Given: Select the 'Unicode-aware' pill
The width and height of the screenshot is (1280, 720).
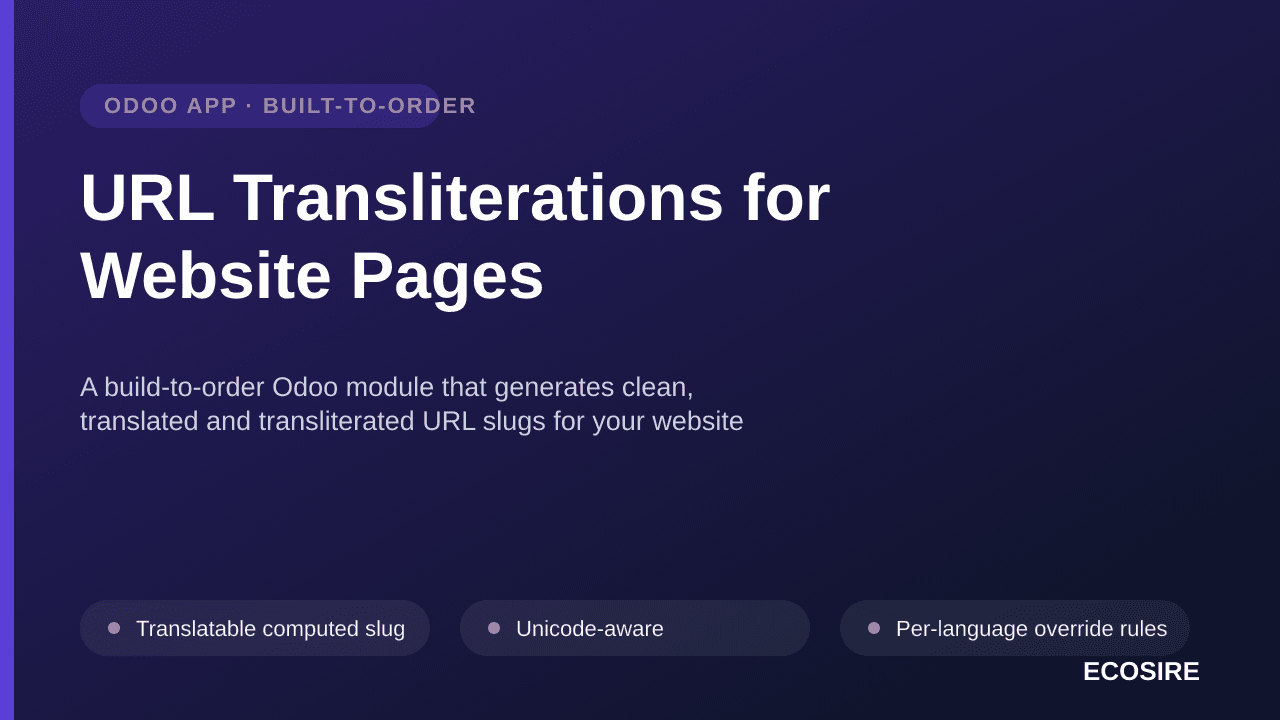Looking at the screenshot, I should tap(635, 628).
